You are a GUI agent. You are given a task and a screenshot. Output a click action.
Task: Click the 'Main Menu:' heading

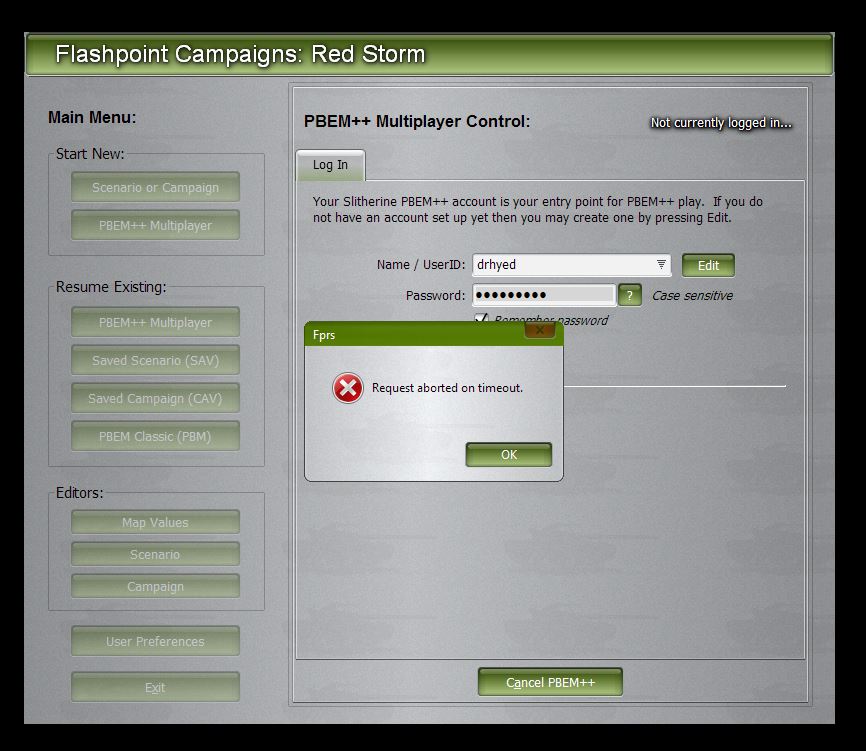(x=92, y=117)
